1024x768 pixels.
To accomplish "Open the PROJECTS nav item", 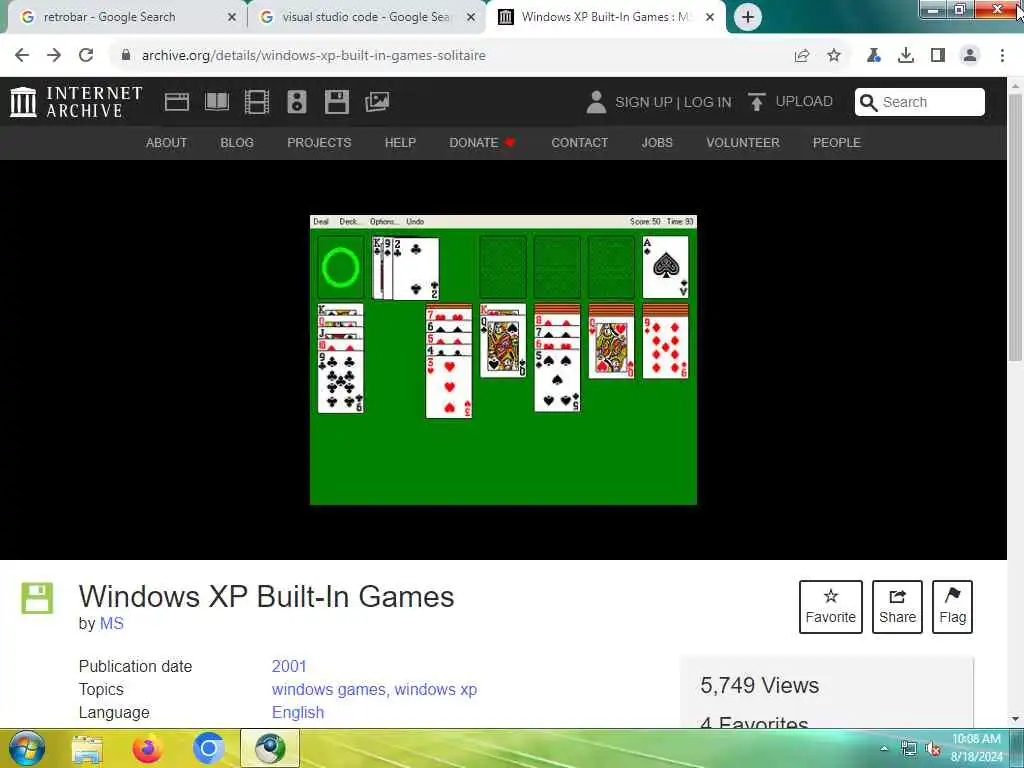I will coord(319,142).
